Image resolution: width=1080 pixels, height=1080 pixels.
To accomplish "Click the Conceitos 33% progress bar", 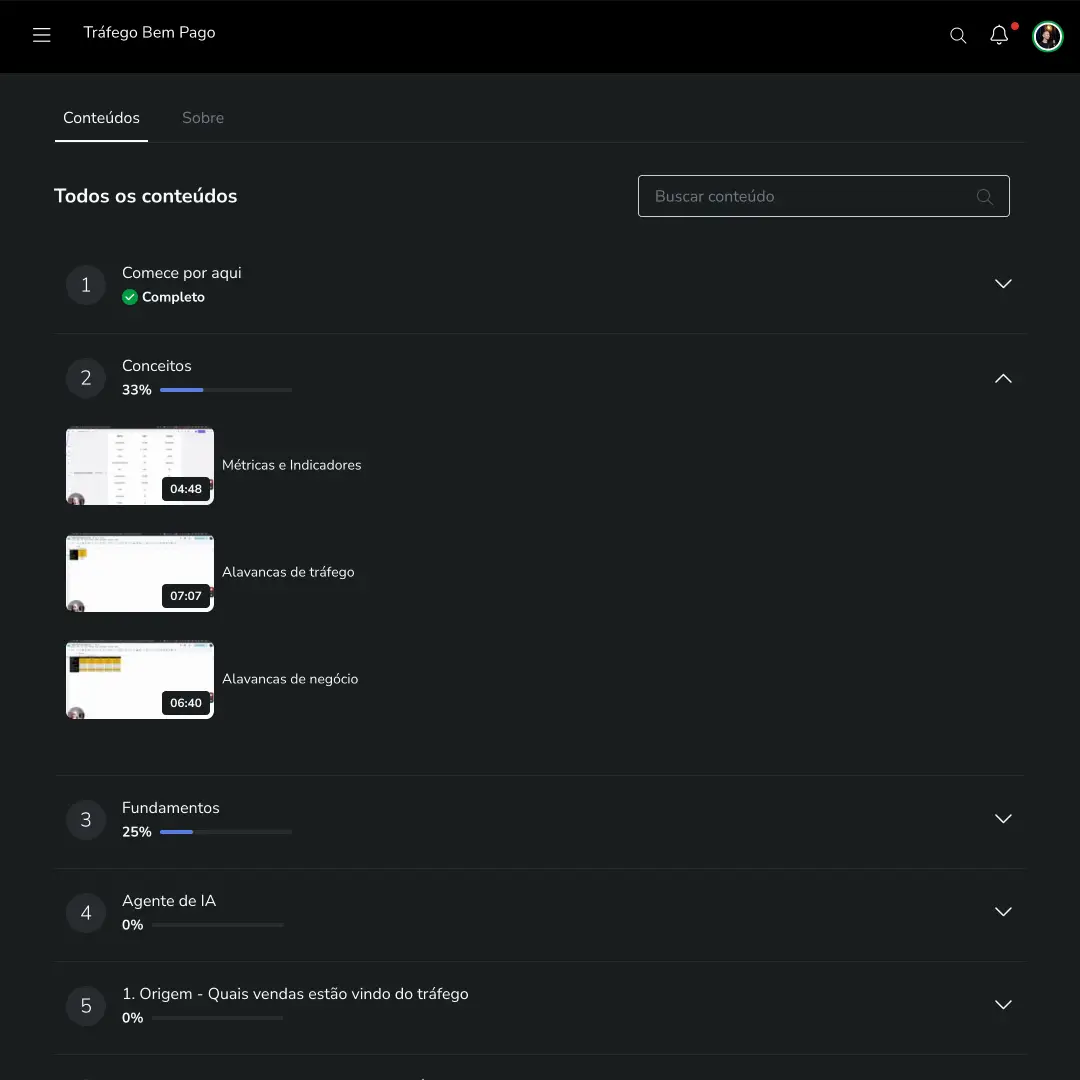I will click(x=226, y=390).
